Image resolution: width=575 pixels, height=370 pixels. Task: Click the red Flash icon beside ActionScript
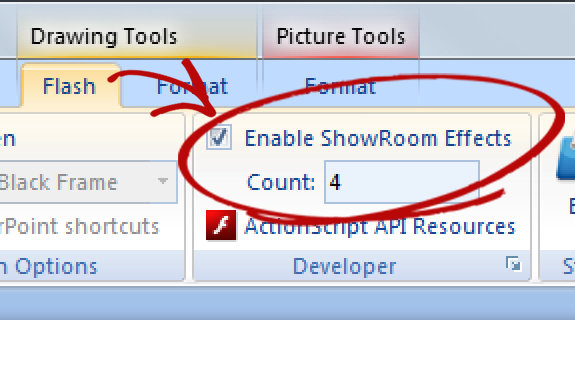click(x=221, y=225)
